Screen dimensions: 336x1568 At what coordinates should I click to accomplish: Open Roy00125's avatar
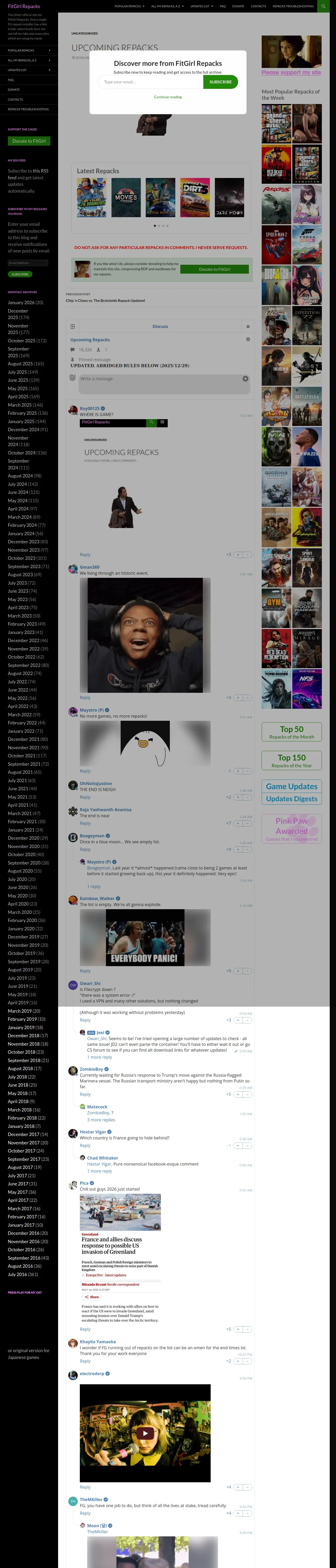pyautogui.click(x=72, y=410)
